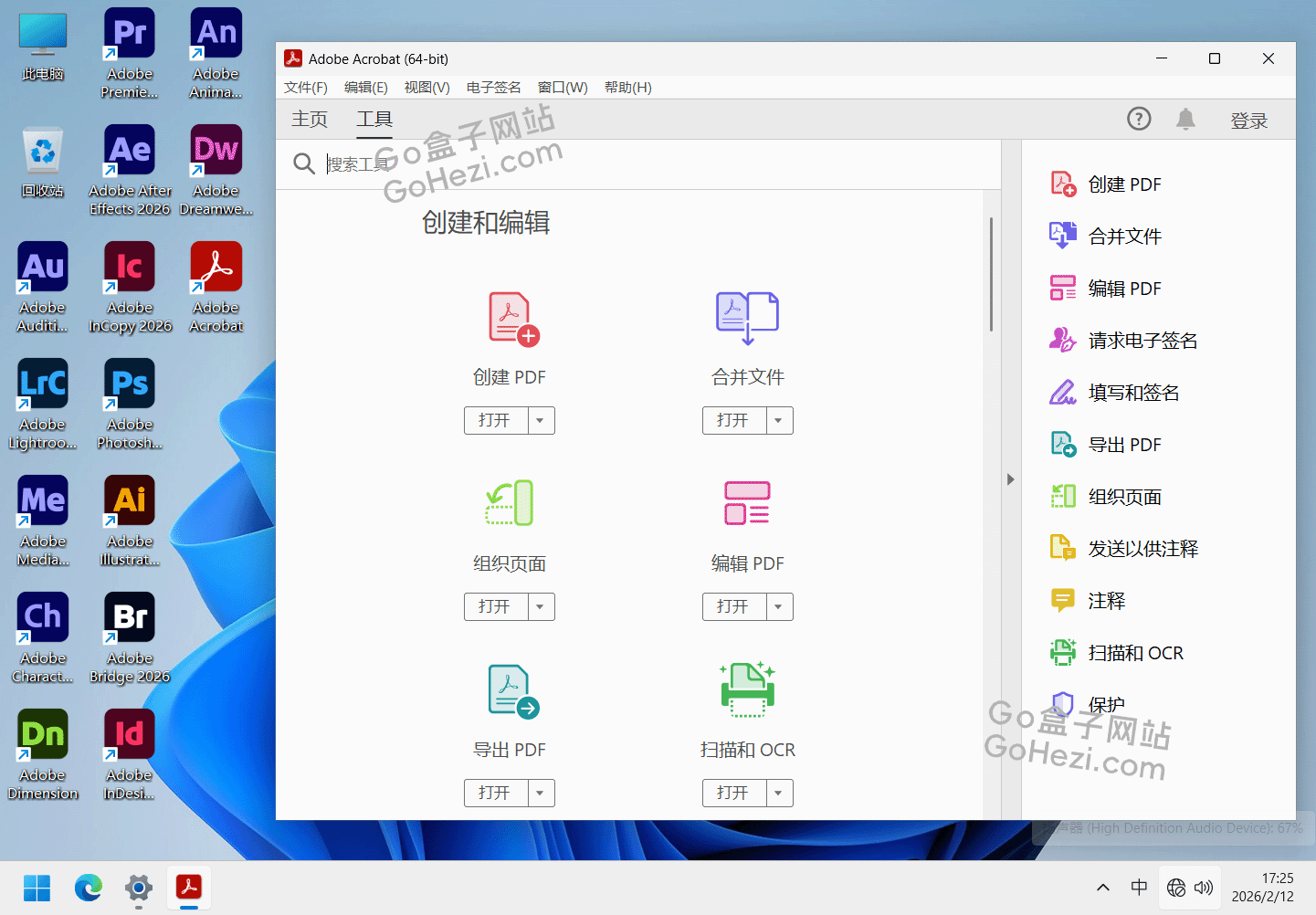Open the notifications bell icon
The width and height of the screenshot is (1316, 915).
[1185, 120]
